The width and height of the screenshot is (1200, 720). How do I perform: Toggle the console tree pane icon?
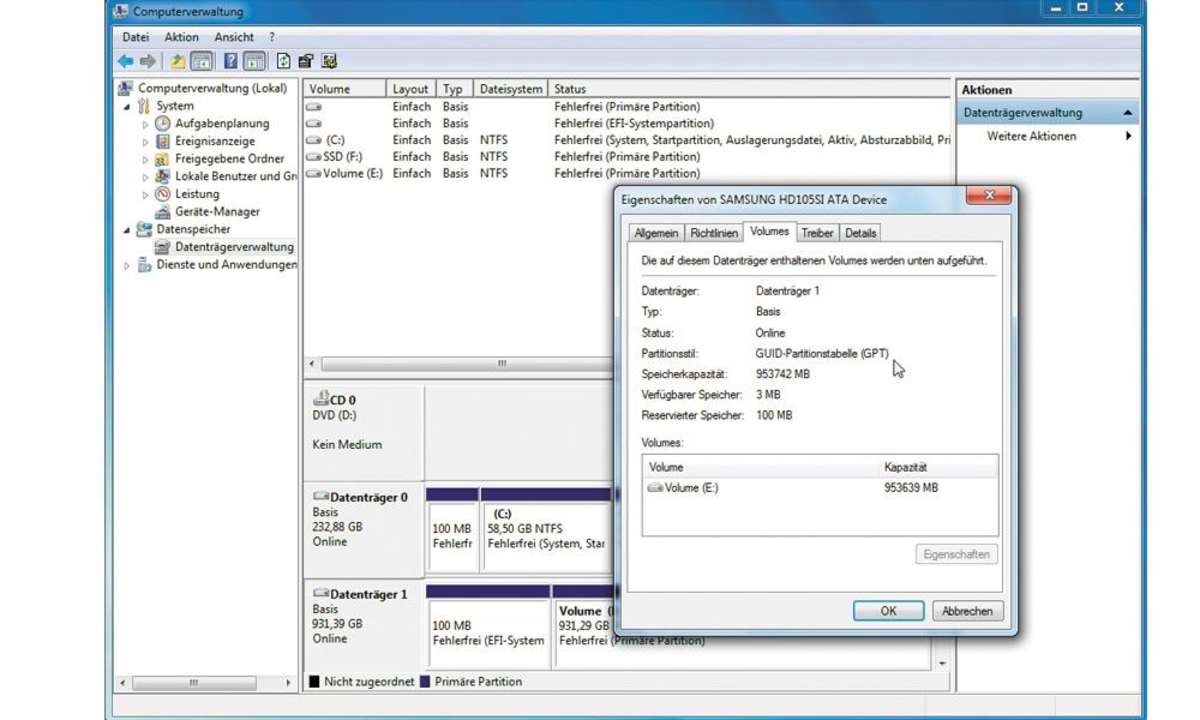click(200, 61)
